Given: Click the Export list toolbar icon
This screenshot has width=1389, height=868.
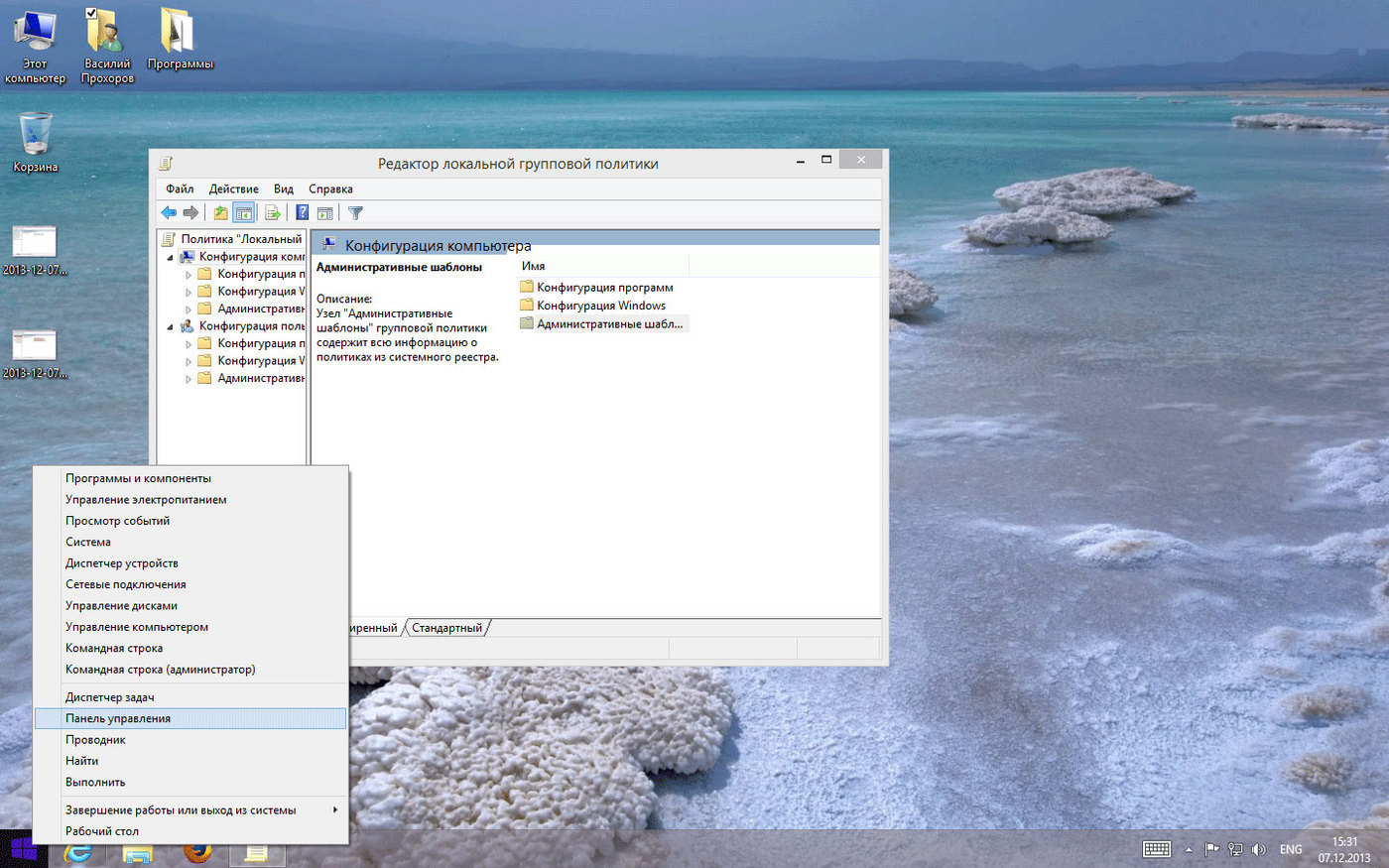Looking at the screenshot, I should pos(272,213).
